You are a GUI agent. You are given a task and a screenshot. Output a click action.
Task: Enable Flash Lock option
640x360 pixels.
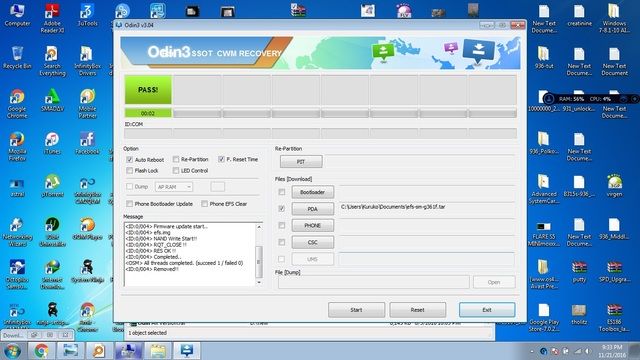tap(130, 170)
